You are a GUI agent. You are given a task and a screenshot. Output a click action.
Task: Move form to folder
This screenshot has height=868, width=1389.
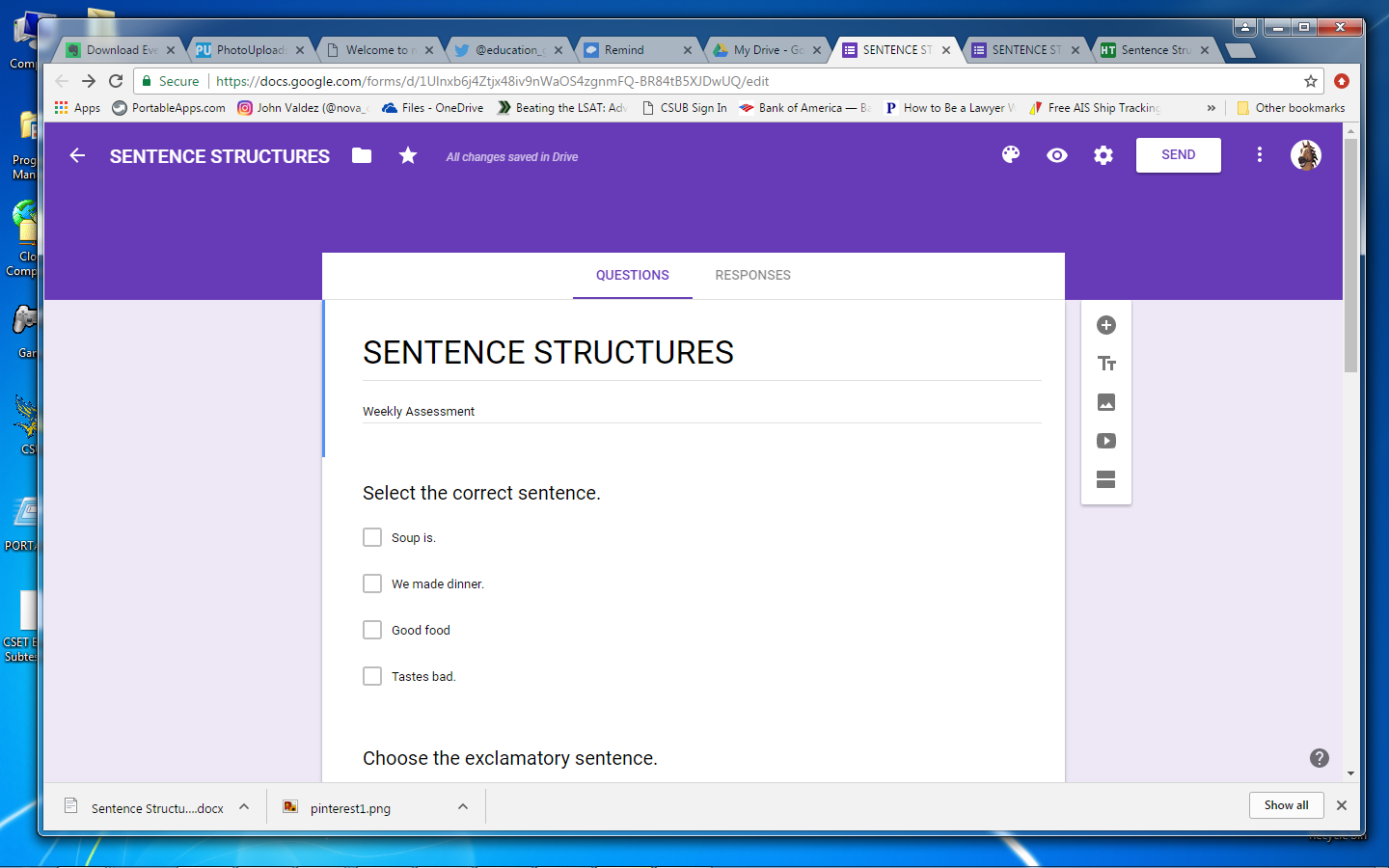[x=362, y=155]
